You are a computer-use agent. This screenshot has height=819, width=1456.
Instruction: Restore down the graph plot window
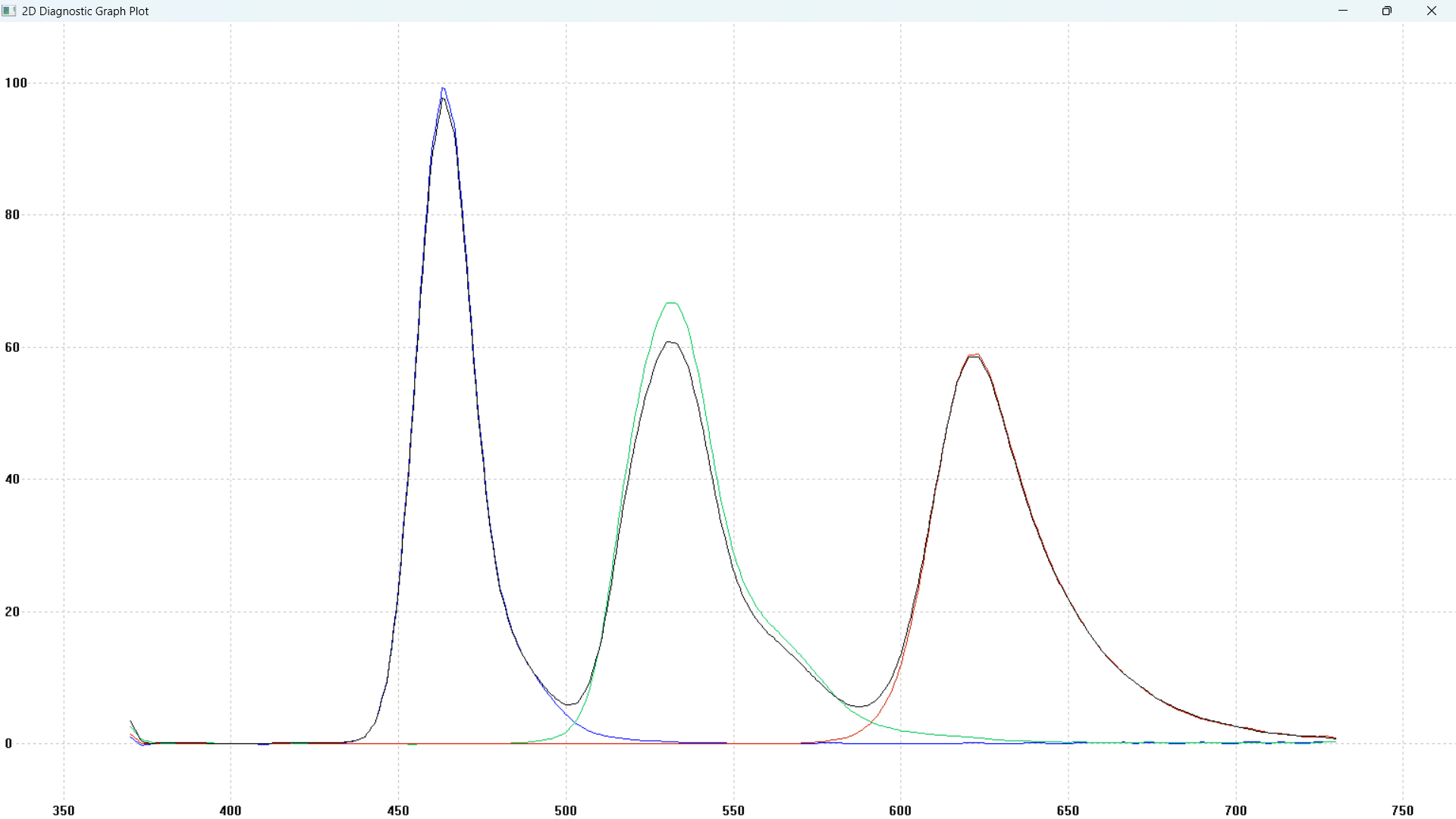pos(1387,11)
